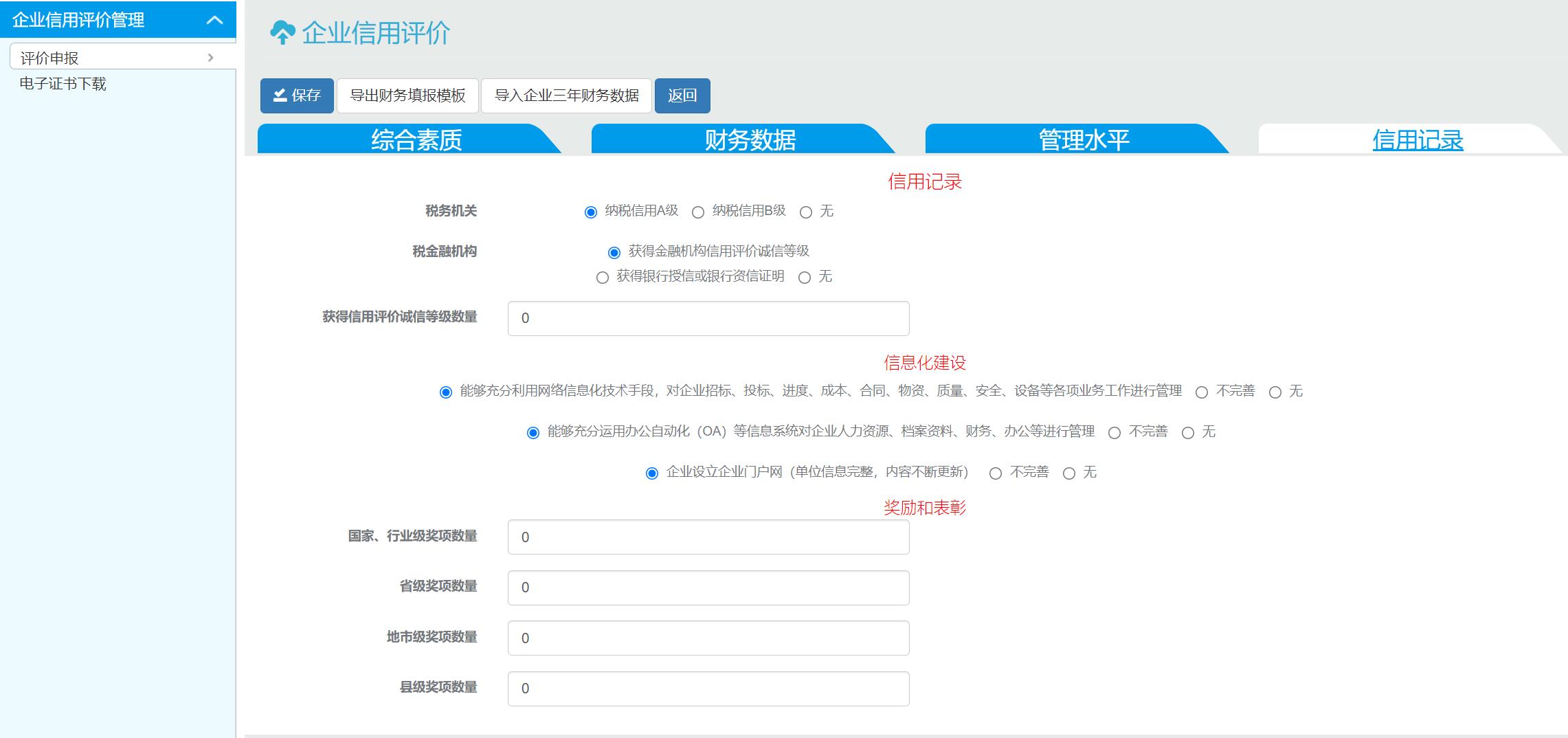Image resolution: width=1568 pixels, height=738 pixels.
Task: Focus the 省级奖项数量 input box
Action: tap(708, 588)
